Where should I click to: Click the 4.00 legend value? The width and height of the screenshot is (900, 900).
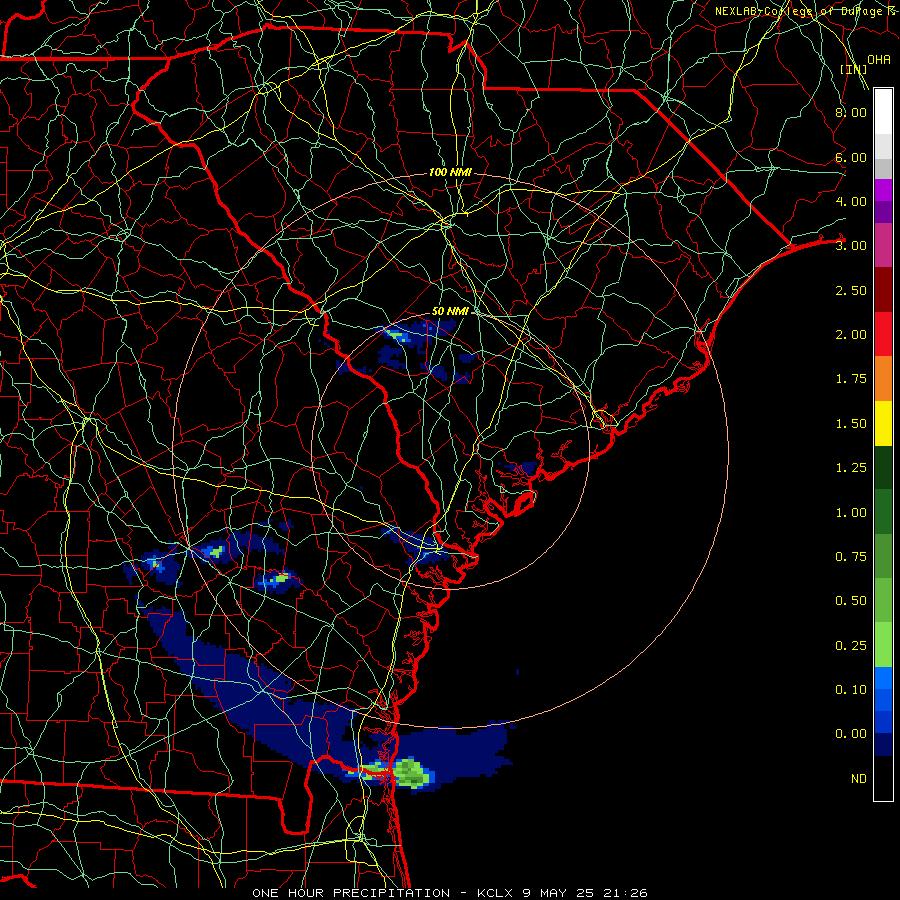pos(851,201)
